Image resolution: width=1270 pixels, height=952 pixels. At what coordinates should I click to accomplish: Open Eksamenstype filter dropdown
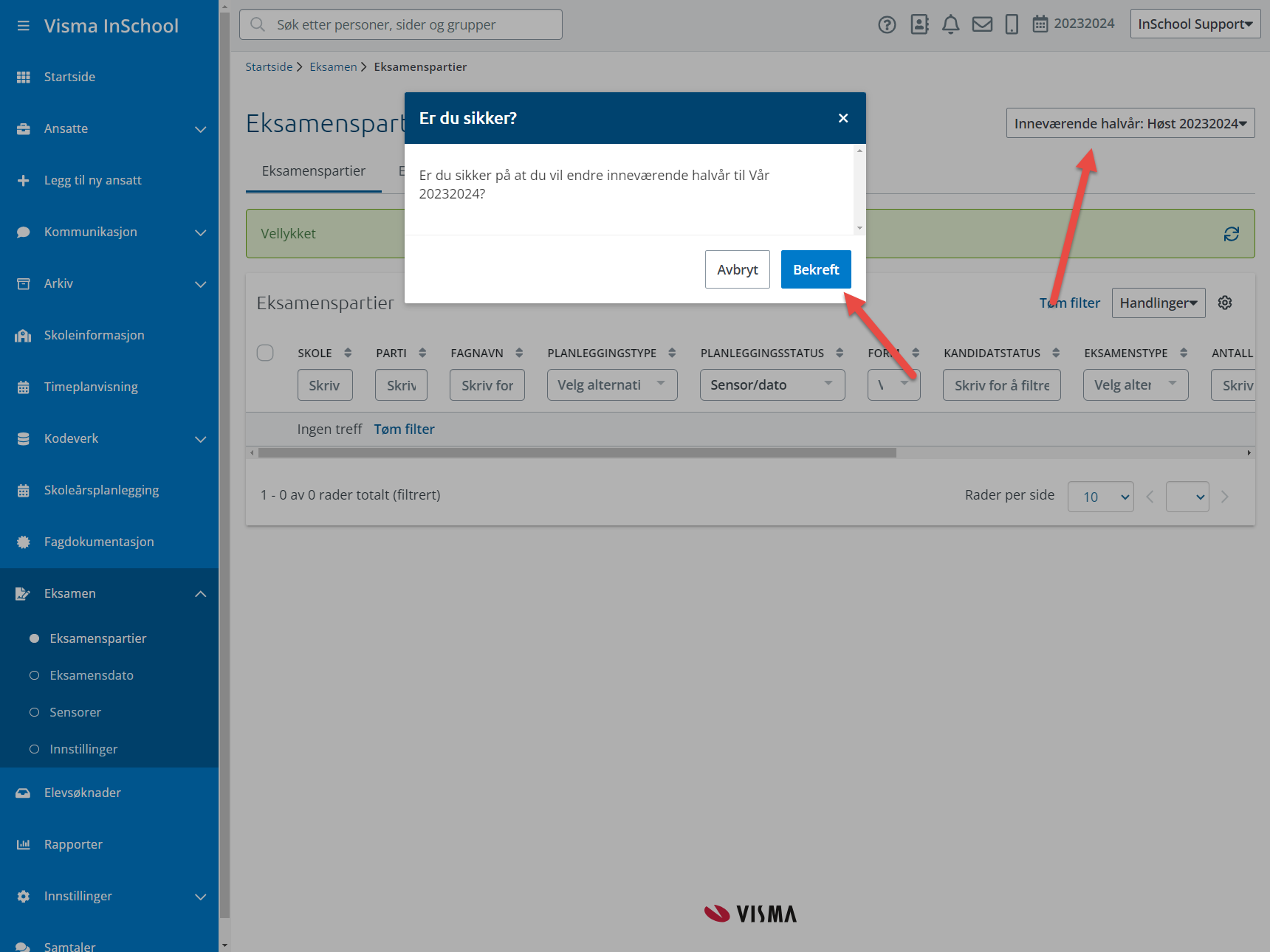click(1136, 384)
